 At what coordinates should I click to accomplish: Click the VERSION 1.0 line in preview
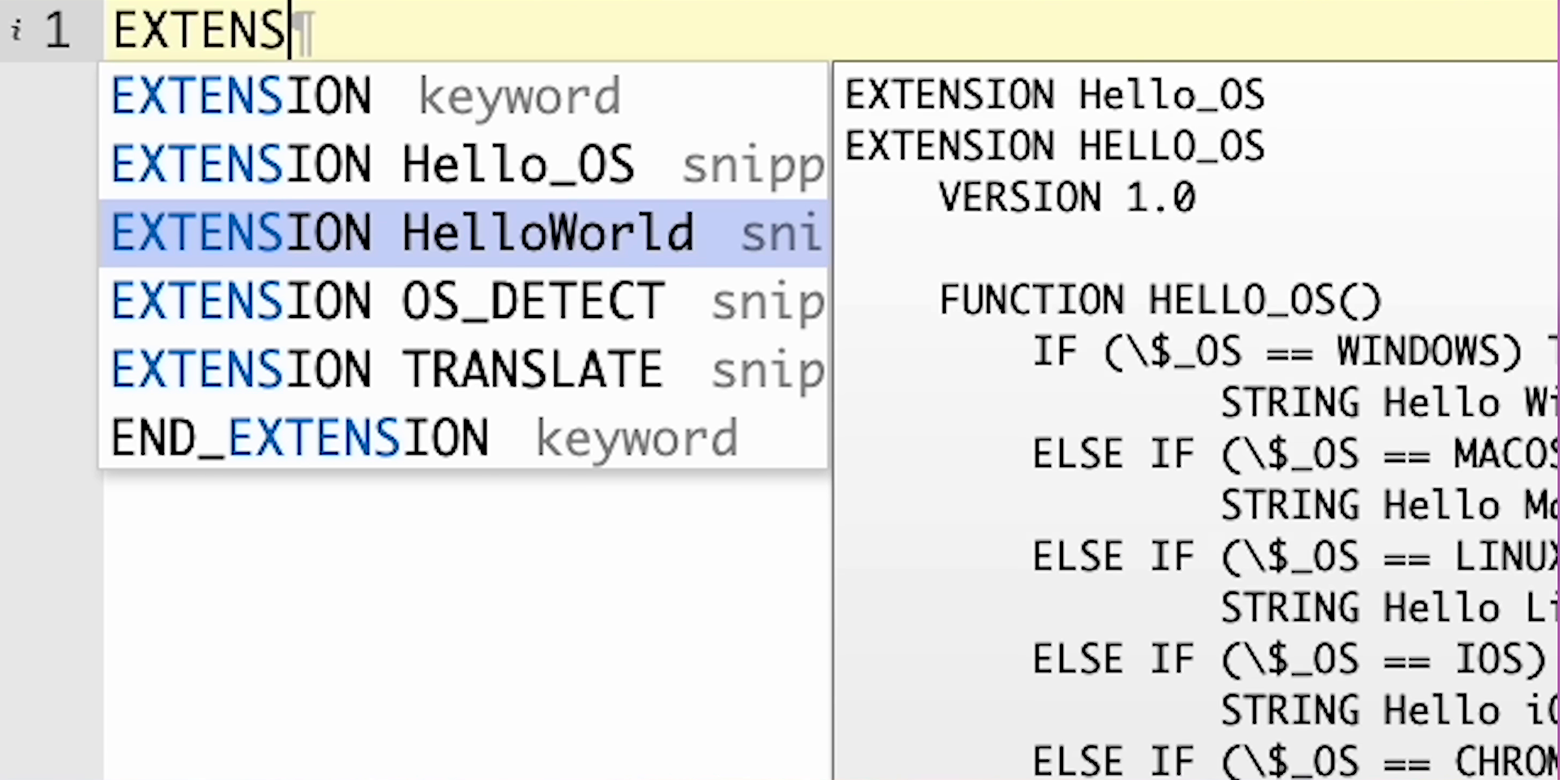click(1066, 197)
